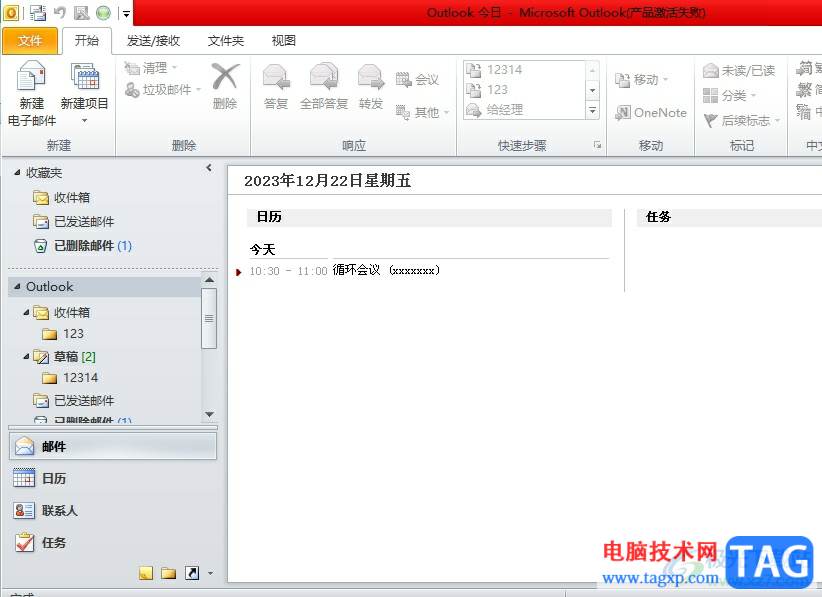Open the New Items icon
The image size is (822, 597).
(x=85, y=78)
